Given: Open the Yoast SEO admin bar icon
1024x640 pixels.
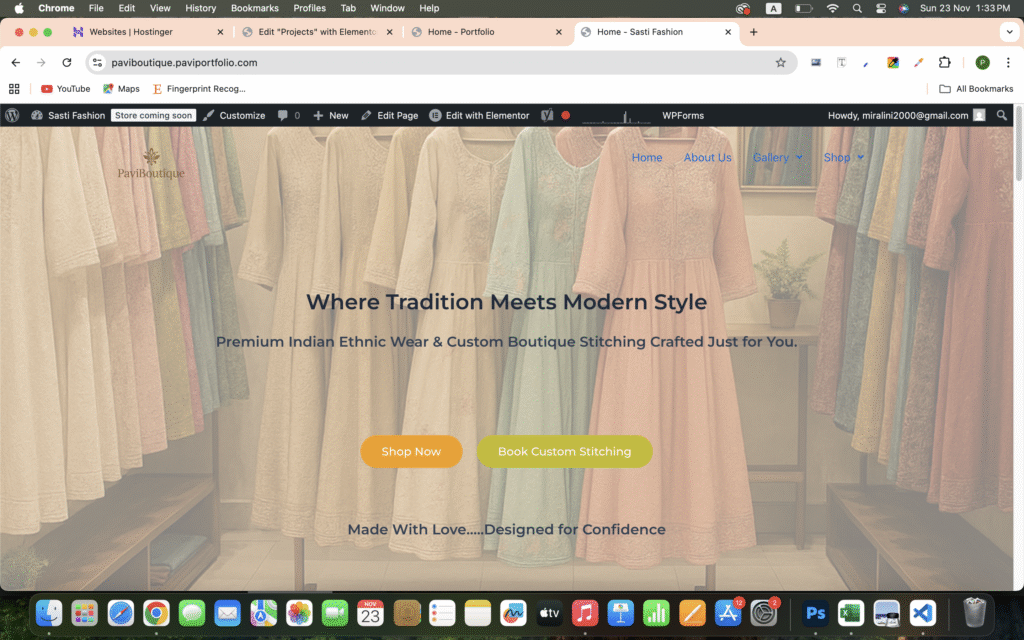Looking at the screenshot, I should click(x=547, y=115).
